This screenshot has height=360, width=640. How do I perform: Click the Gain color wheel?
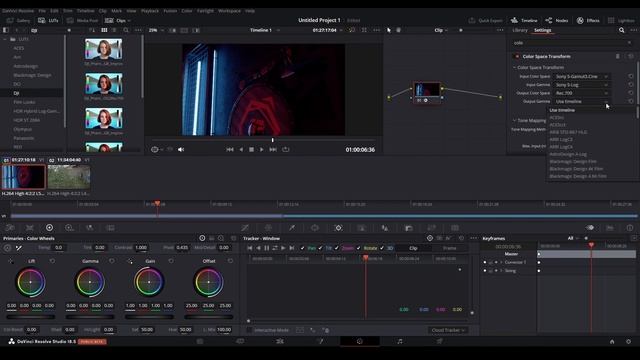point(149,282)
